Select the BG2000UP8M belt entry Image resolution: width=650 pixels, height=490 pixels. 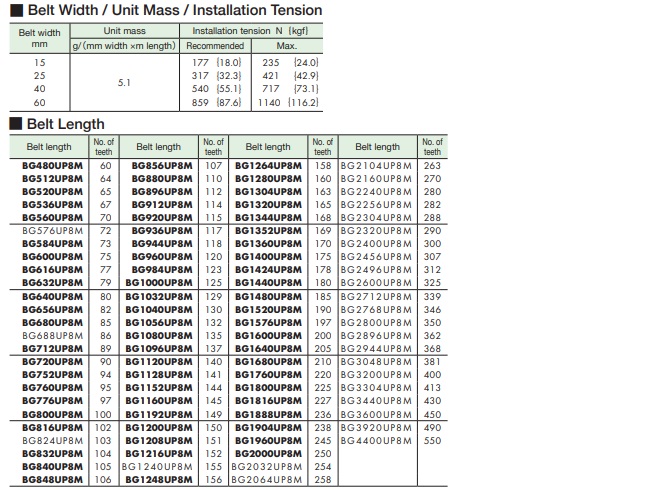pos(268,453)
